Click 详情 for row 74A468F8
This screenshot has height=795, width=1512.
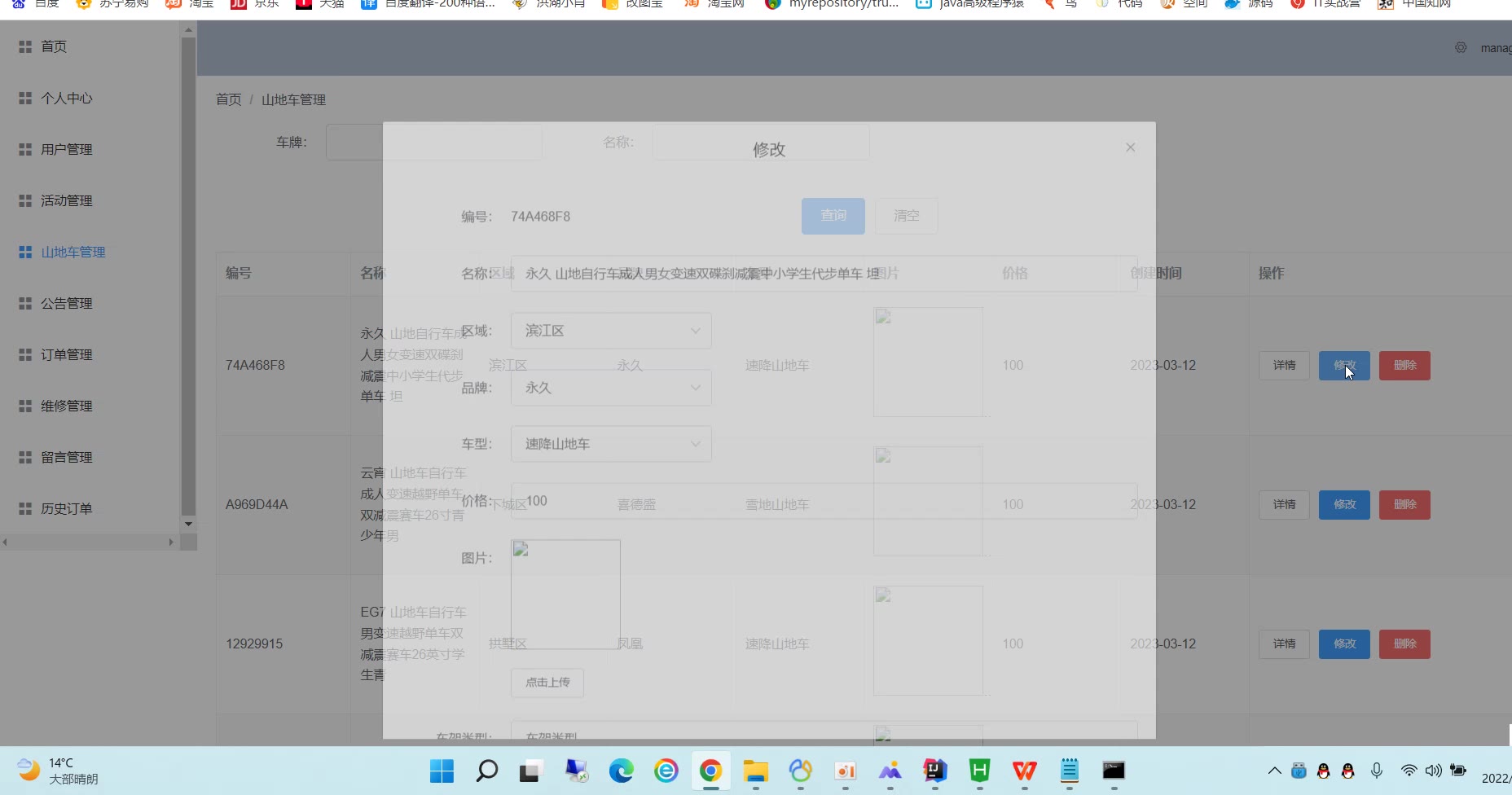coord(1284,366)
